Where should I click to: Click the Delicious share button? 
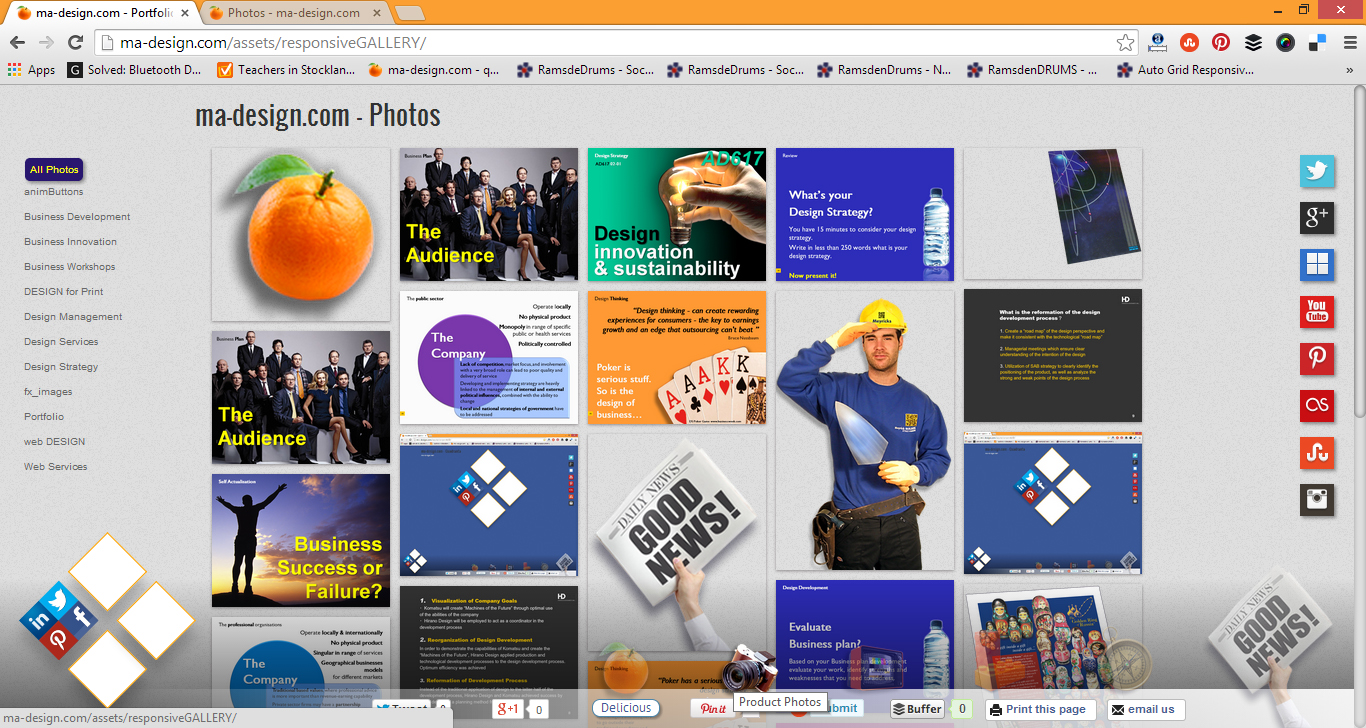pyautogui.click(x=626, y=708)
